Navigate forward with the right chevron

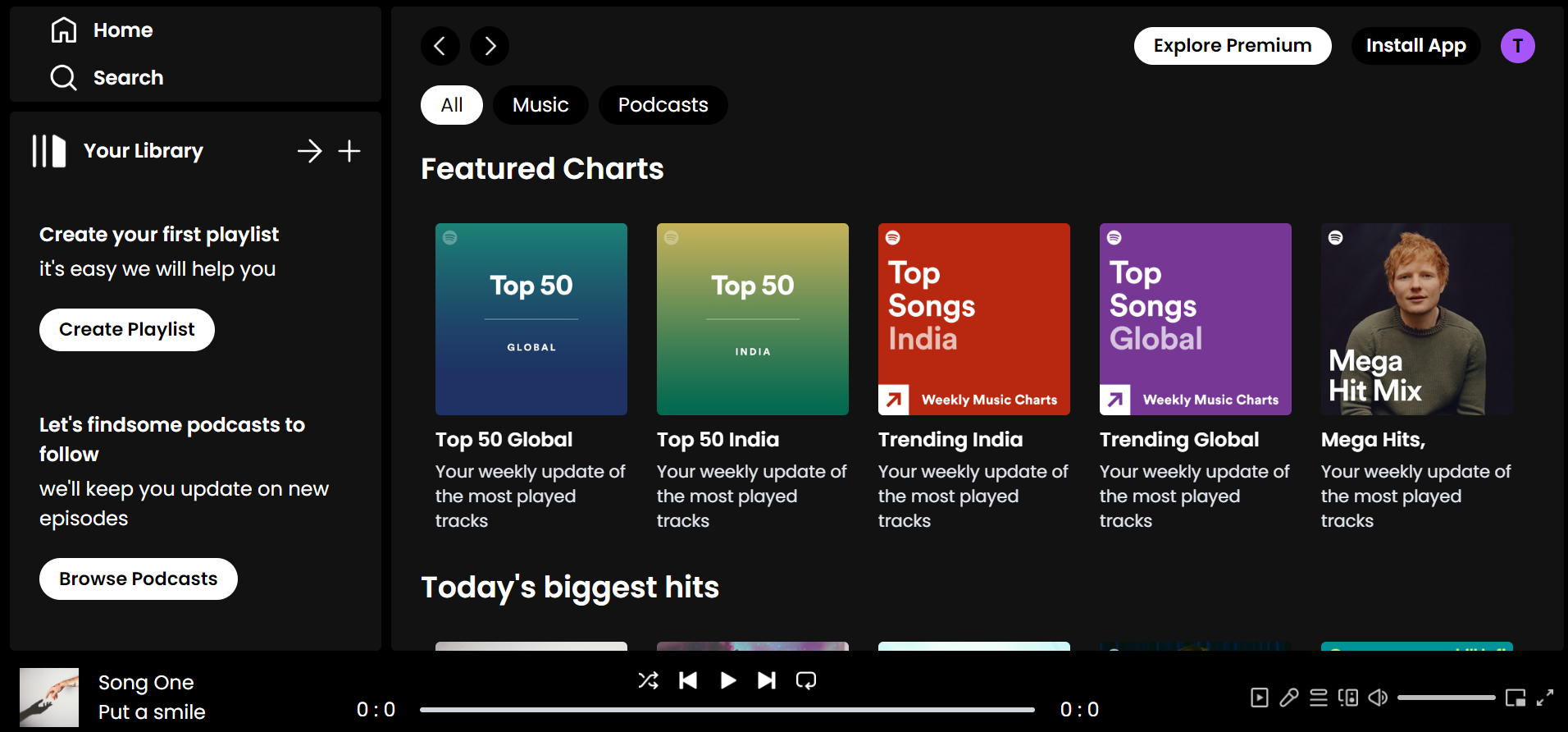[490, 46]
